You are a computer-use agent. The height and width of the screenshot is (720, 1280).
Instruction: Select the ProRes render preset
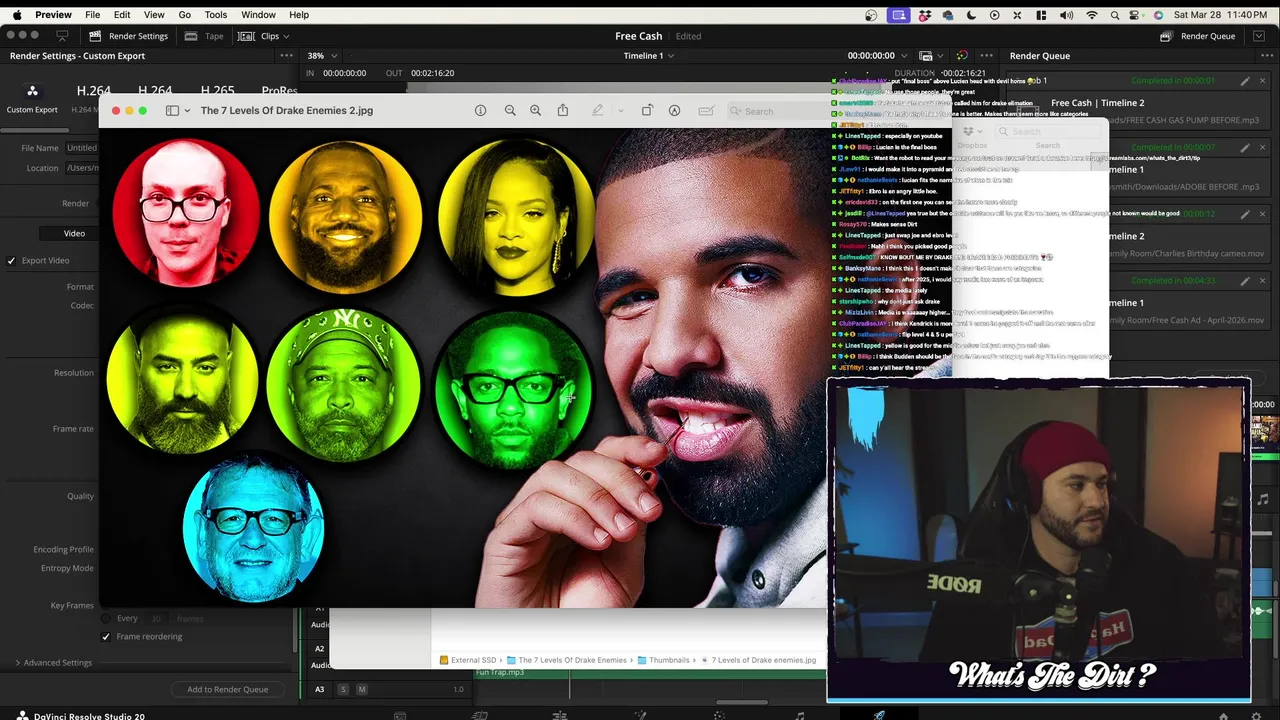(279, 91)
